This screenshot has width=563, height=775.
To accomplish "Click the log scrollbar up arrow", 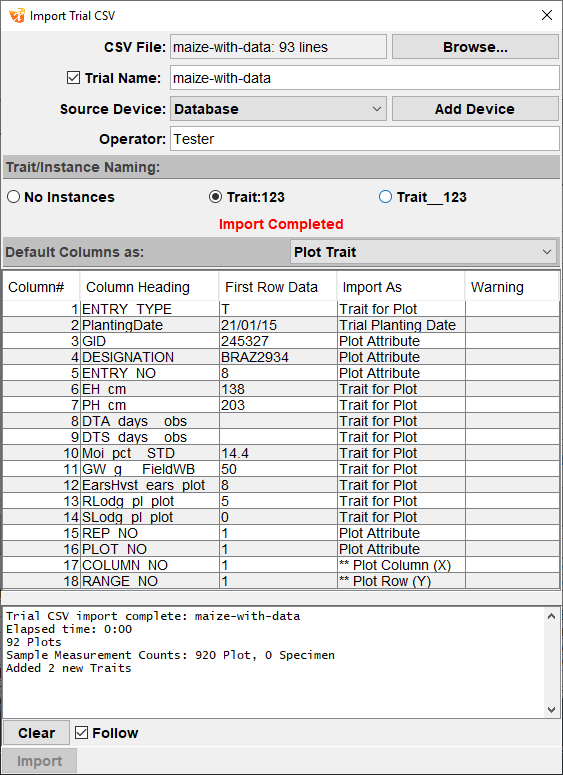I will click(x=552, y=616).
